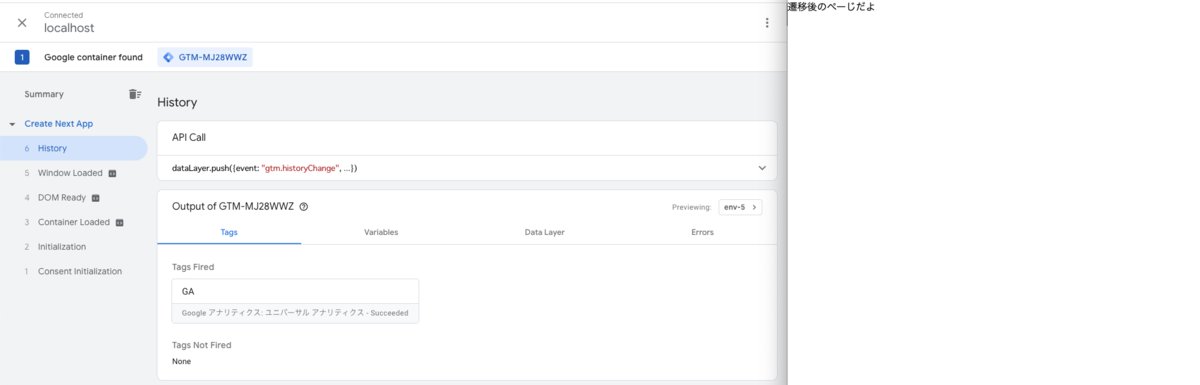The height and width of the screenshot is (385, 1200).
Task: Click the Create Next App page label
Action: 59,124
